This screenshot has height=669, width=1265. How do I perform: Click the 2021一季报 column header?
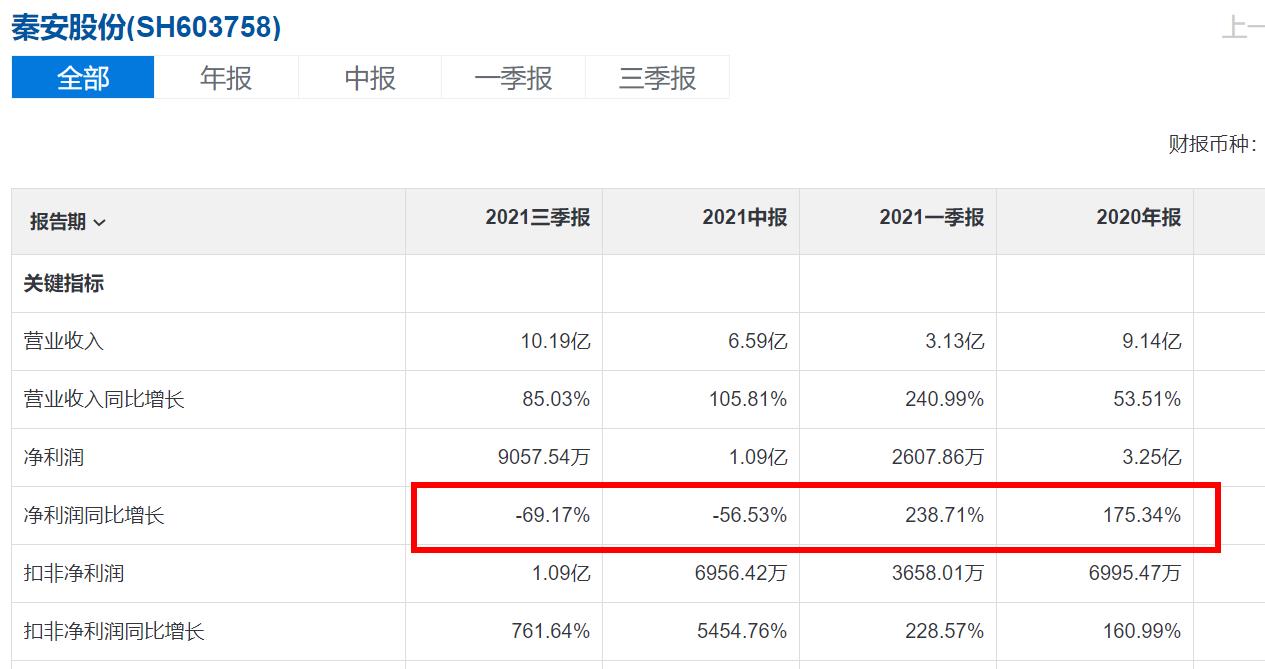[x=931, y=218]
